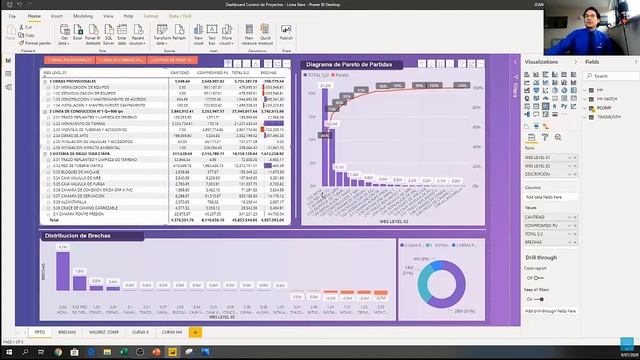640x360 pixels.
Task: Open the File menu
Action: tap(12, 16)
